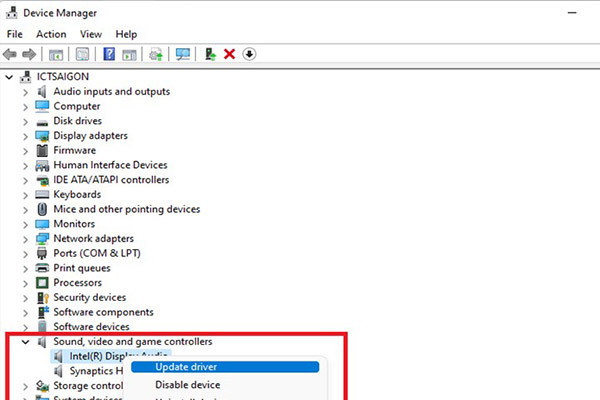This screenshot has width=600, height=400.
Task: Expand the Display adapters category
Action: pyautogui.click(x=25, y=136)
